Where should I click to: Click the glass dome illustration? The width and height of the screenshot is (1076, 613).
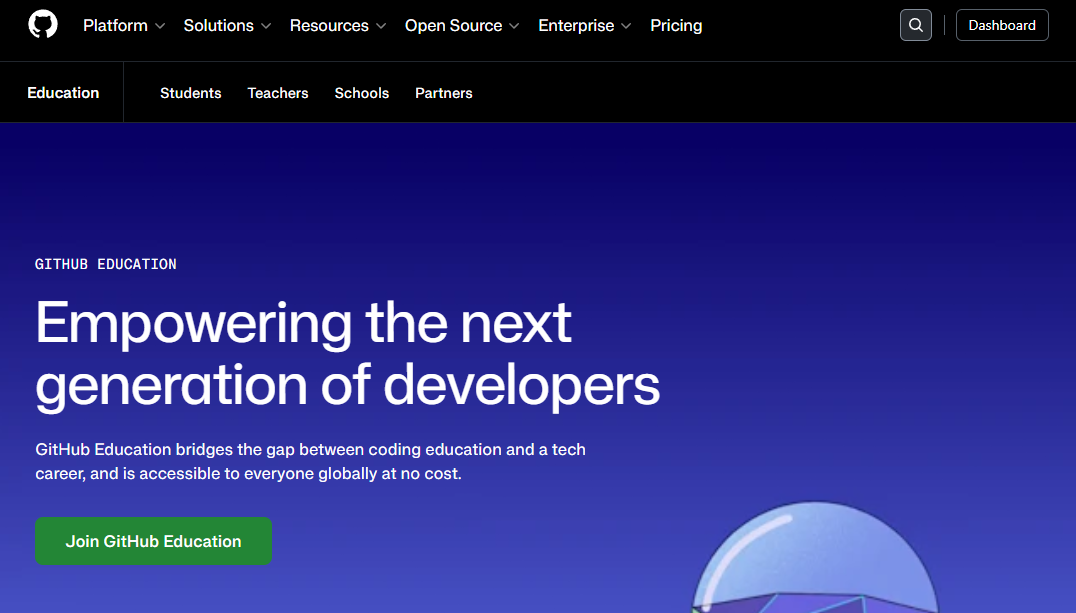pyautogui.click(x=815, y=557)
